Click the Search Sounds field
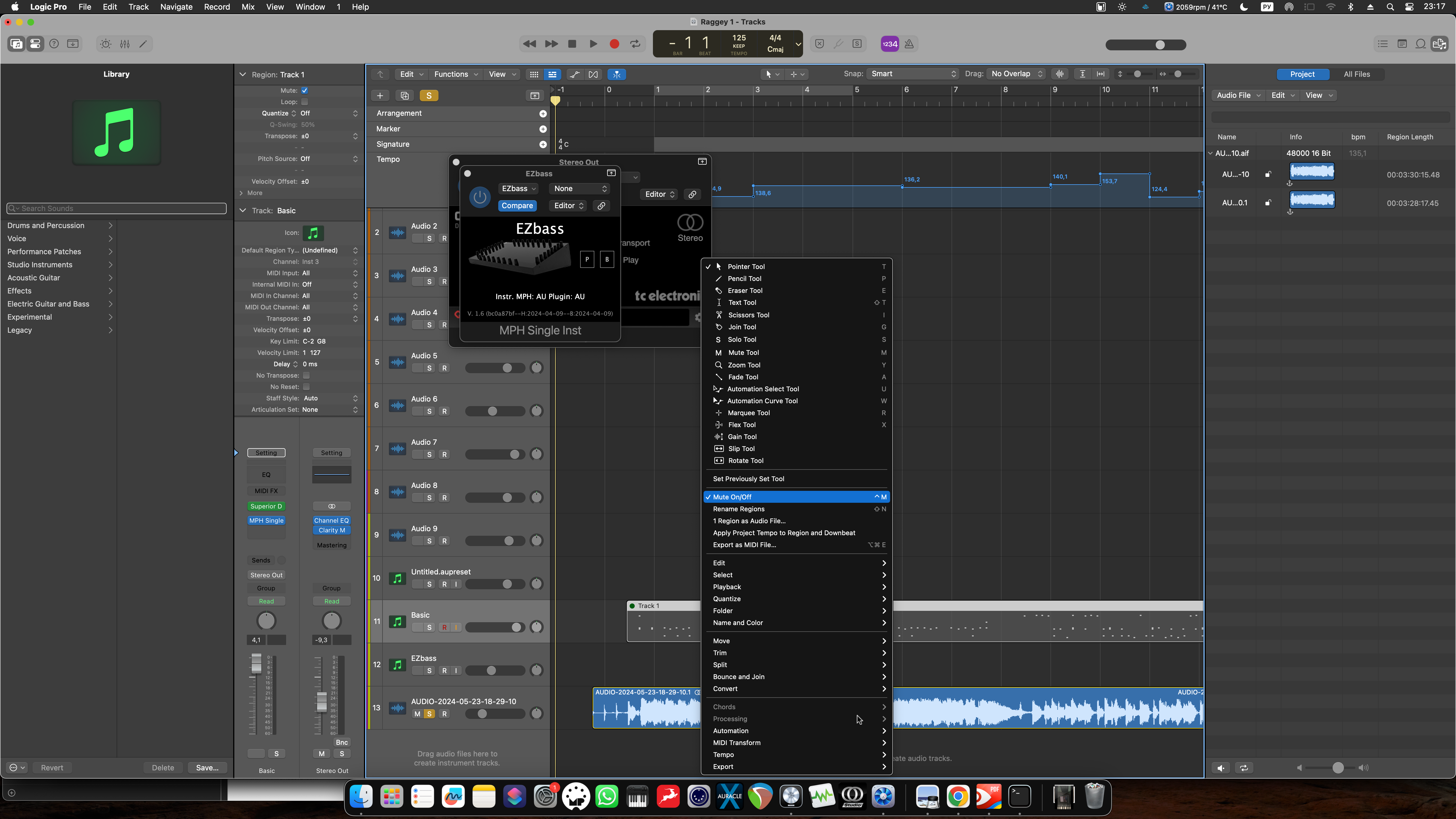 click(x=116, y=208)
